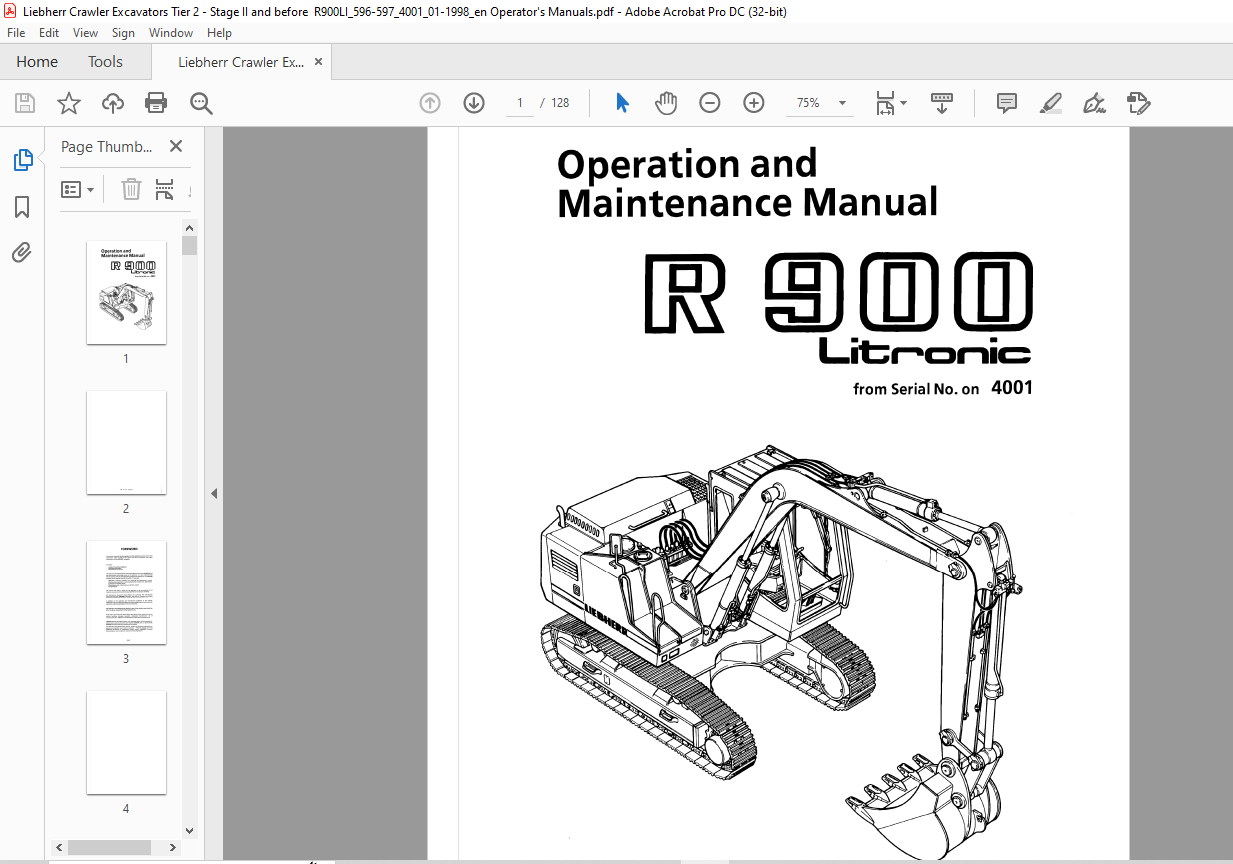Bookmark the file with the star icon
This screenshot has height=864, width=1233.
(x=68, y=103)
